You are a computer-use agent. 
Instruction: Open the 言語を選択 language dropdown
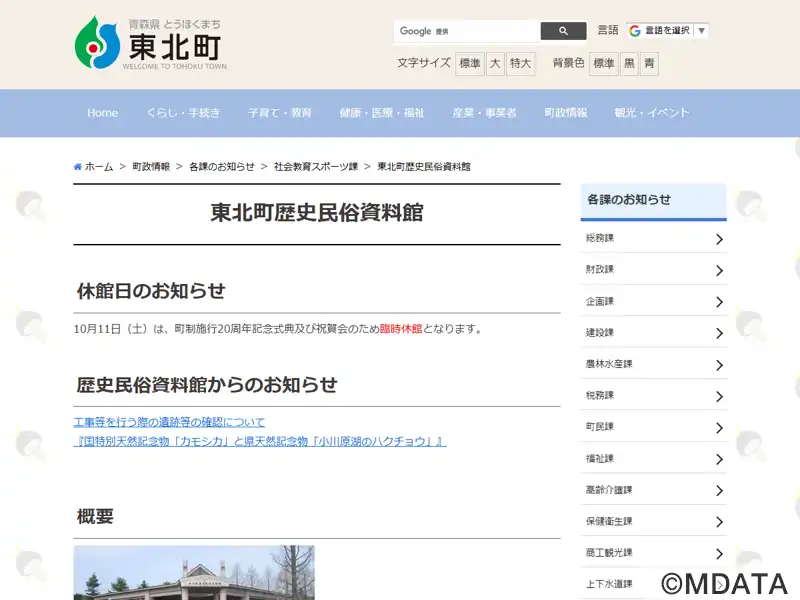tap(668, 31)
